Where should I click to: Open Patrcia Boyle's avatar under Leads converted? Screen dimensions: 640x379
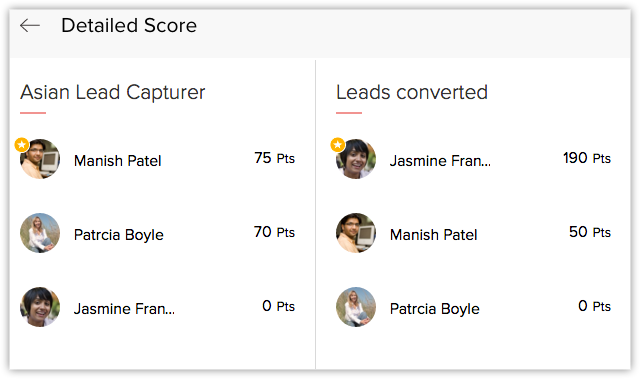pos(356,307)
